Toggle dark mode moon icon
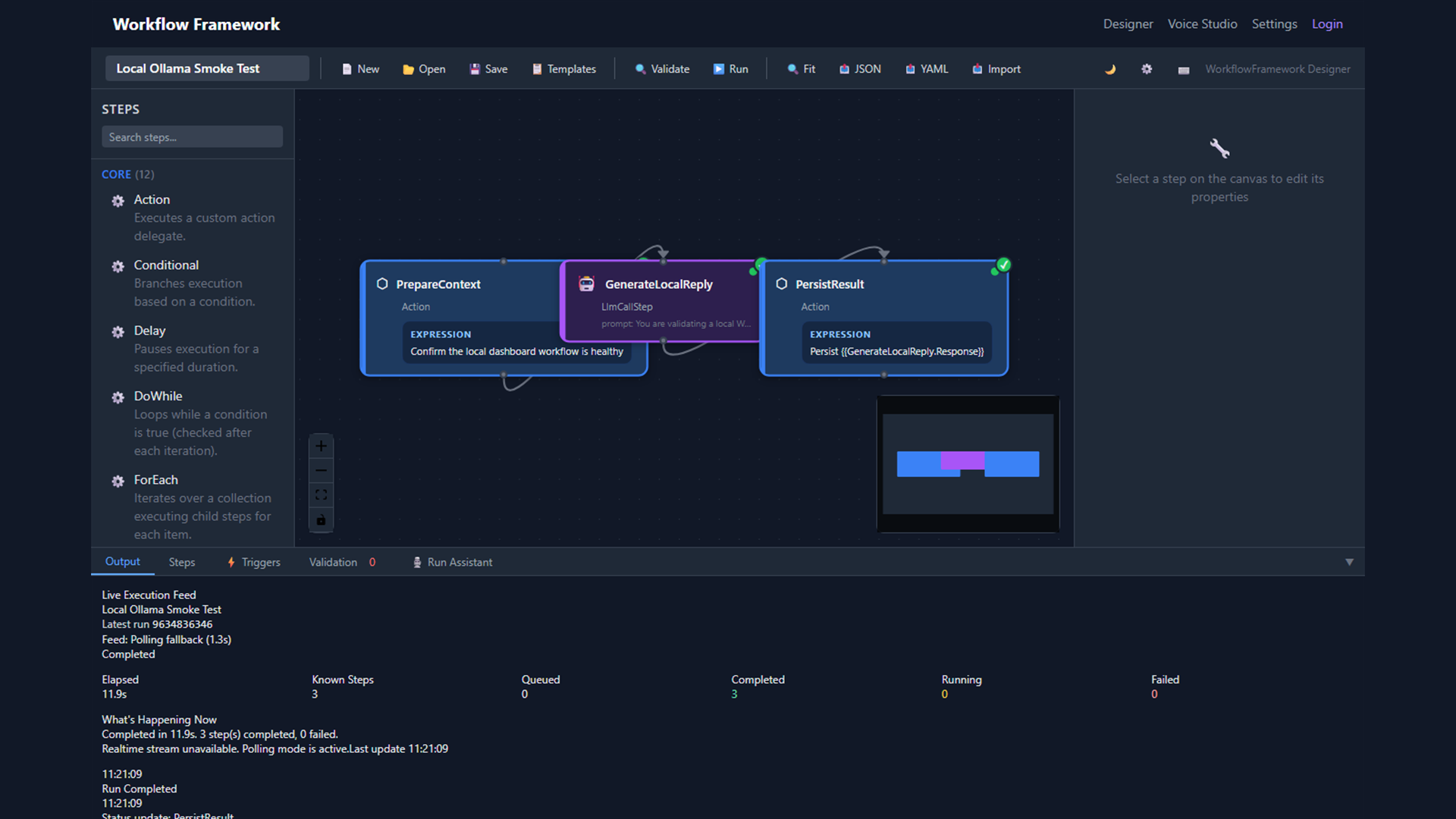Viewport: 1456px width, 819px height. click(1110, 69)
